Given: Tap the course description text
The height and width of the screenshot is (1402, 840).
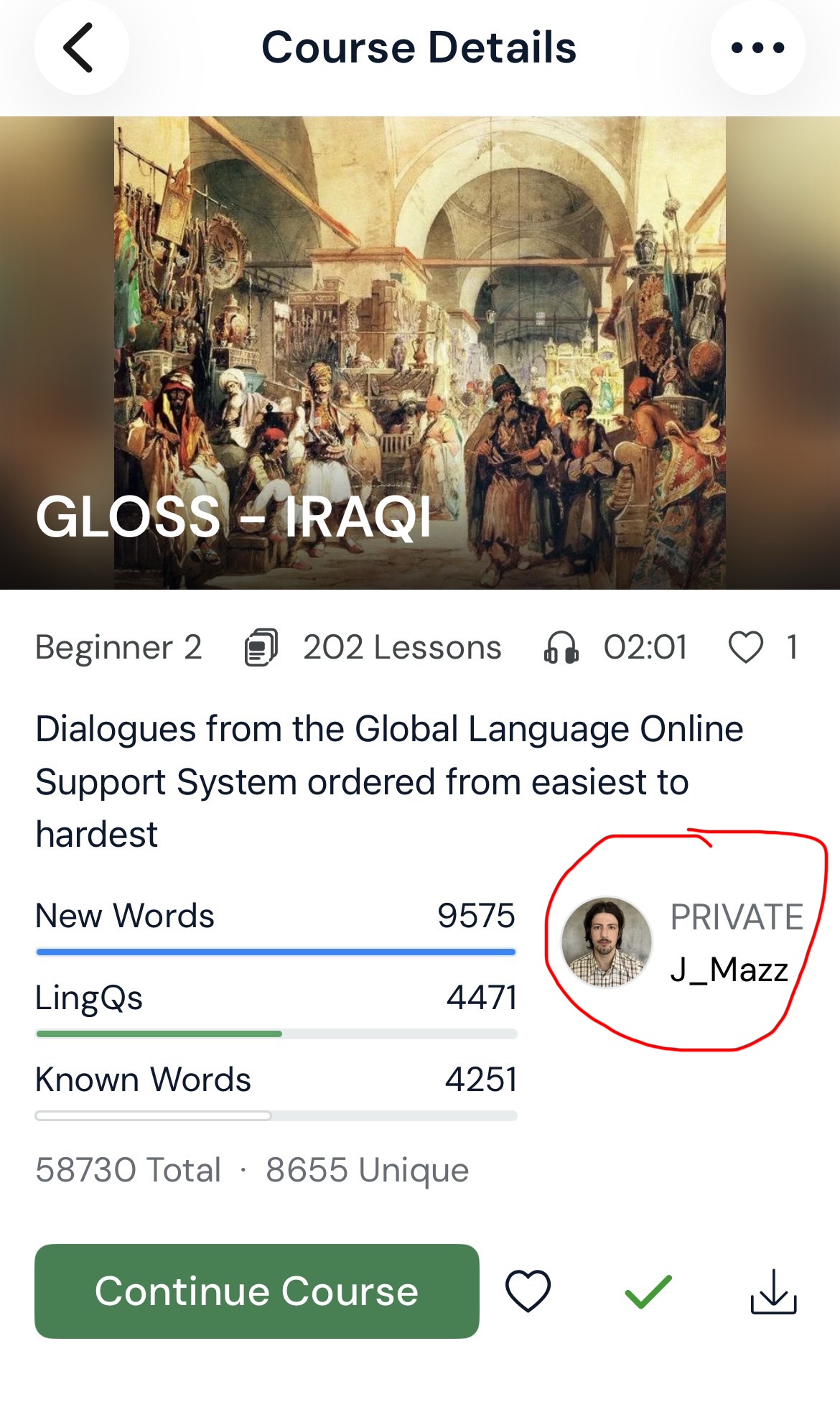Looking at the screenshot, I should coord(389,781).
